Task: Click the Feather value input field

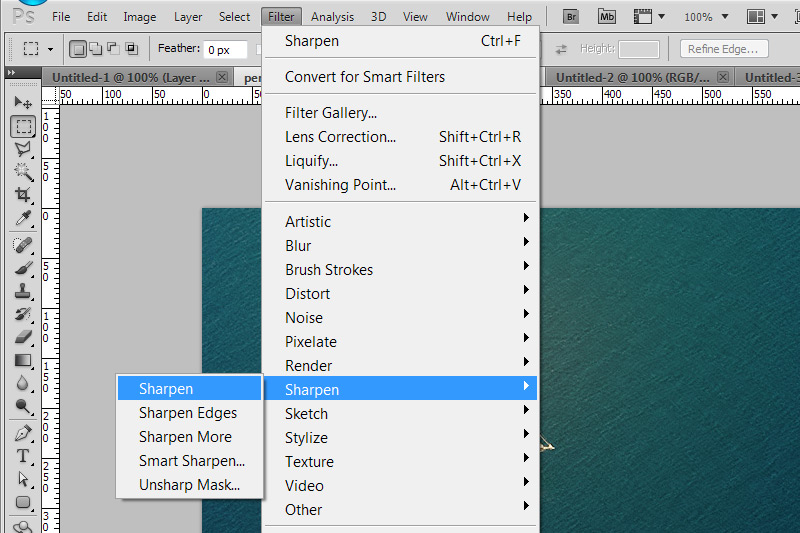Action: click(227, 49)
